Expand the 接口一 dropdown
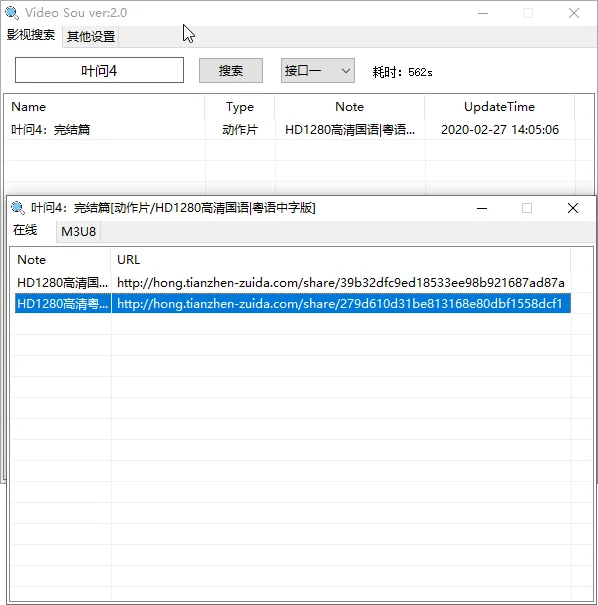 click(318, 71)
